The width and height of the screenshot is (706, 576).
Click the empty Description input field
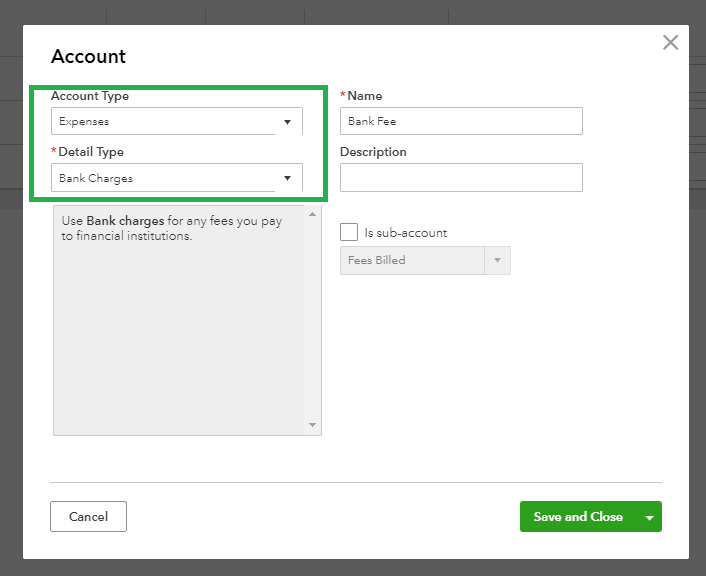coord(461,178)
